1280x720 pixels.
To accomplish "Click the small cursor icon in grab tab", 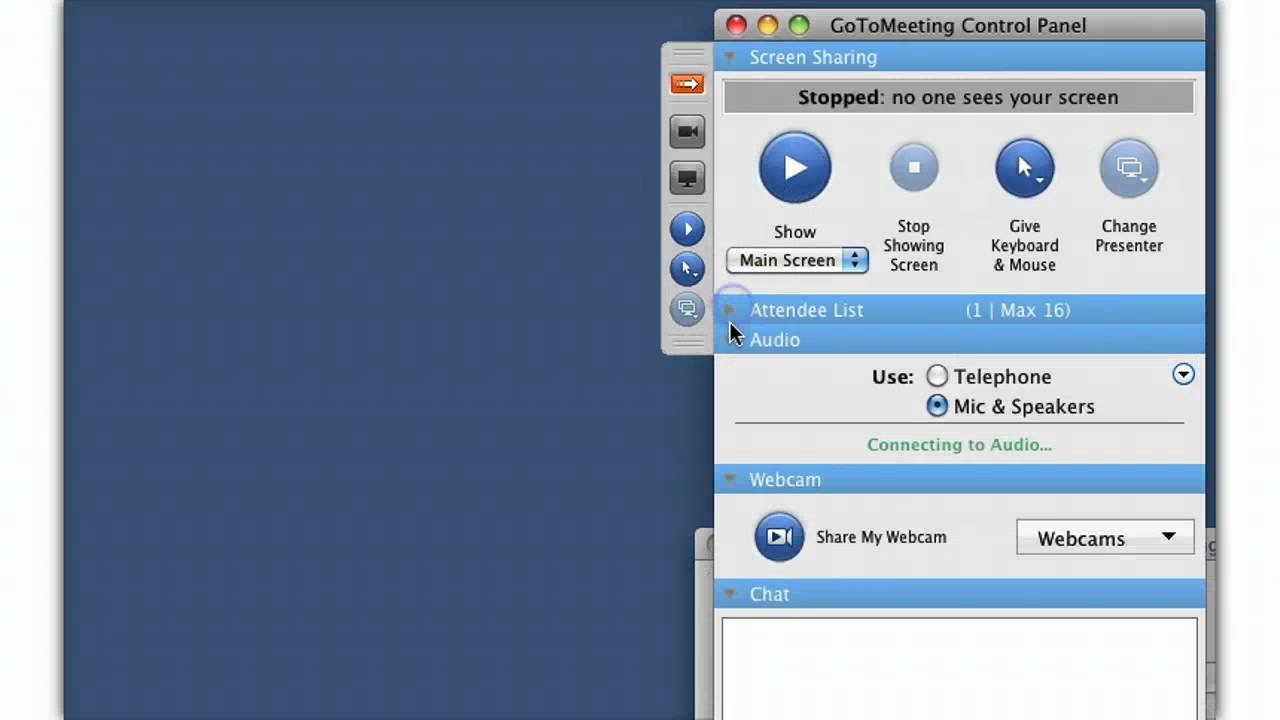I will 687,269.
